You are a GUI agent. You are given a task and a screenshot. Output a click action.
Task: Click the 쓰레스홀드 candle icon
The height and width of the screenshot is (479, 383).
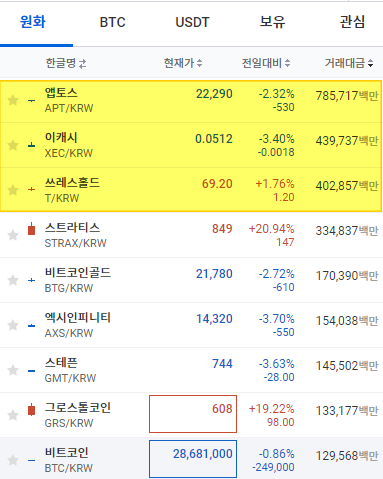tap(32, 189)
